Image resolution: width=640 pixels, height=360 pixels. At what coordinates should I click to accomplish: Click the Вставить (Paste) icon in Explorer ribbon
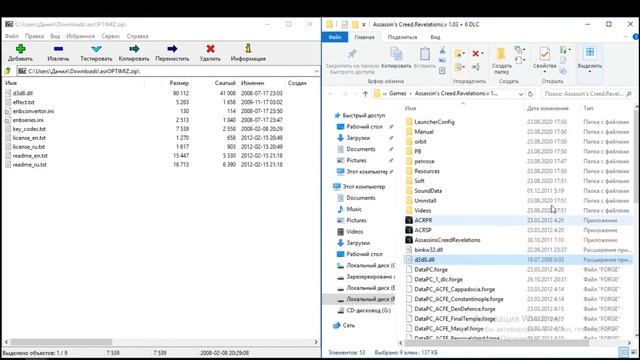(424, 54)
